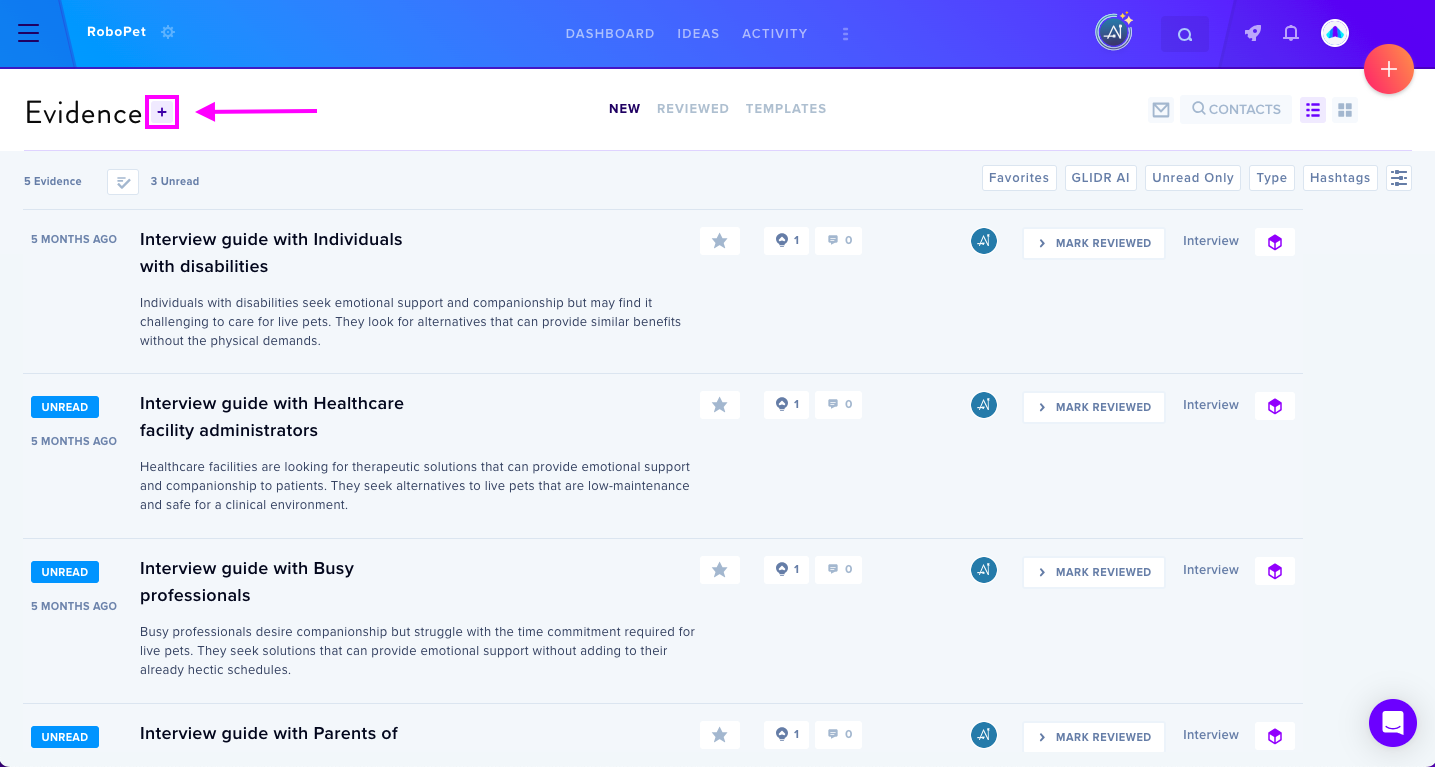Open the rocket launch icon

pos(1252,33)
